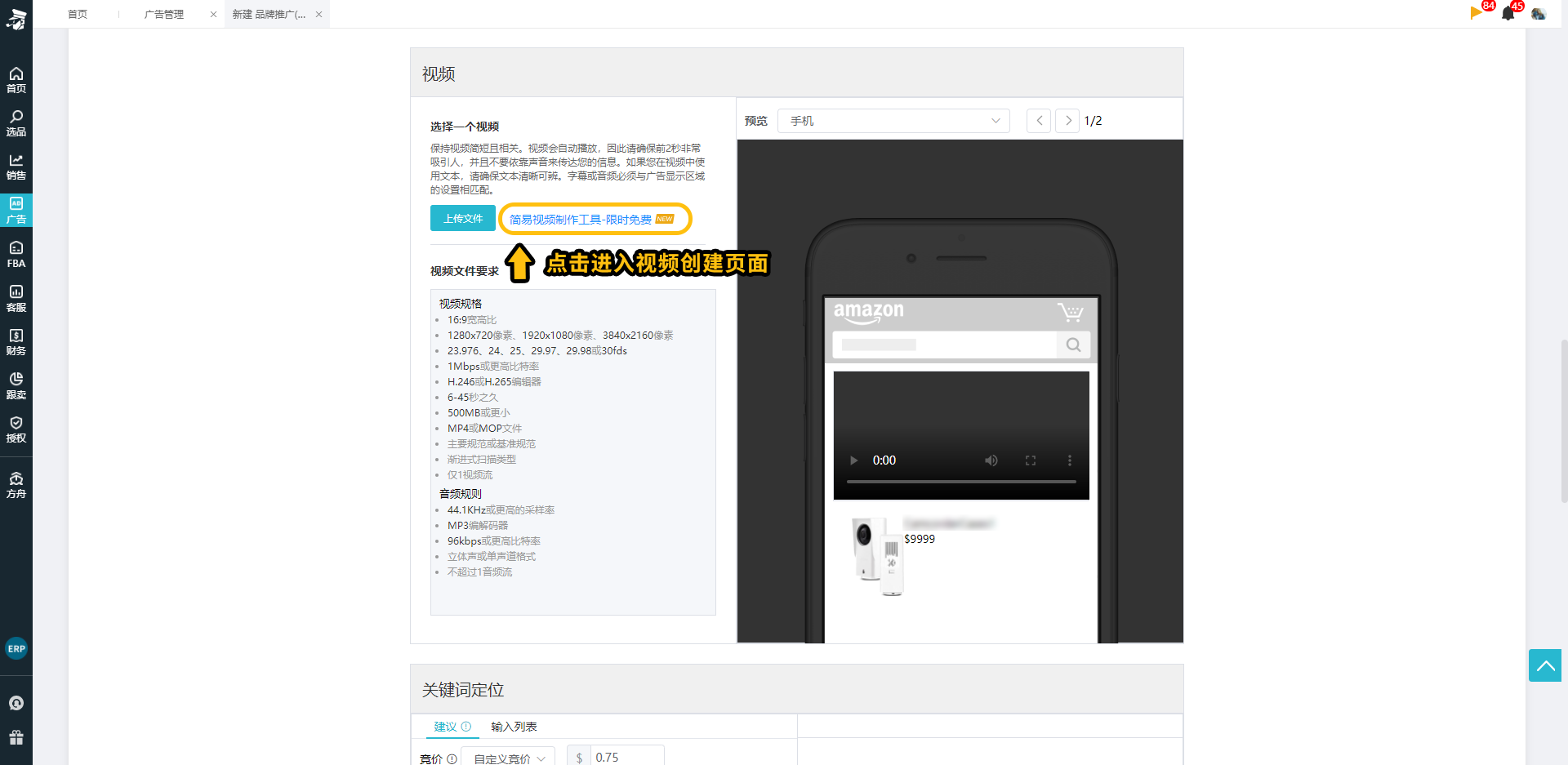Click the 上传文件 upload button
The width and height of the screenshot is (1568, 765).
tap(463, 218)
